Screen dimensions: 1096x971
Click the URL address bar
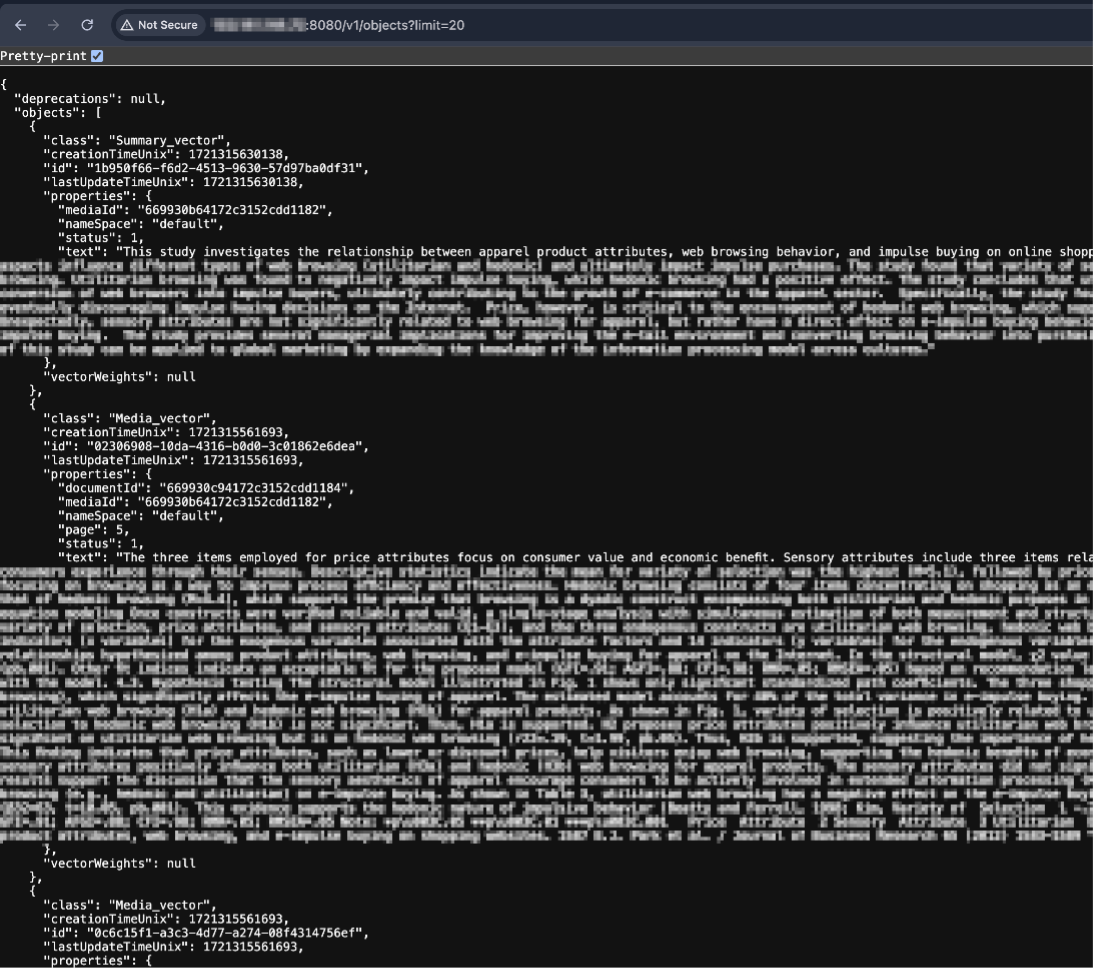tap(600, 25)
